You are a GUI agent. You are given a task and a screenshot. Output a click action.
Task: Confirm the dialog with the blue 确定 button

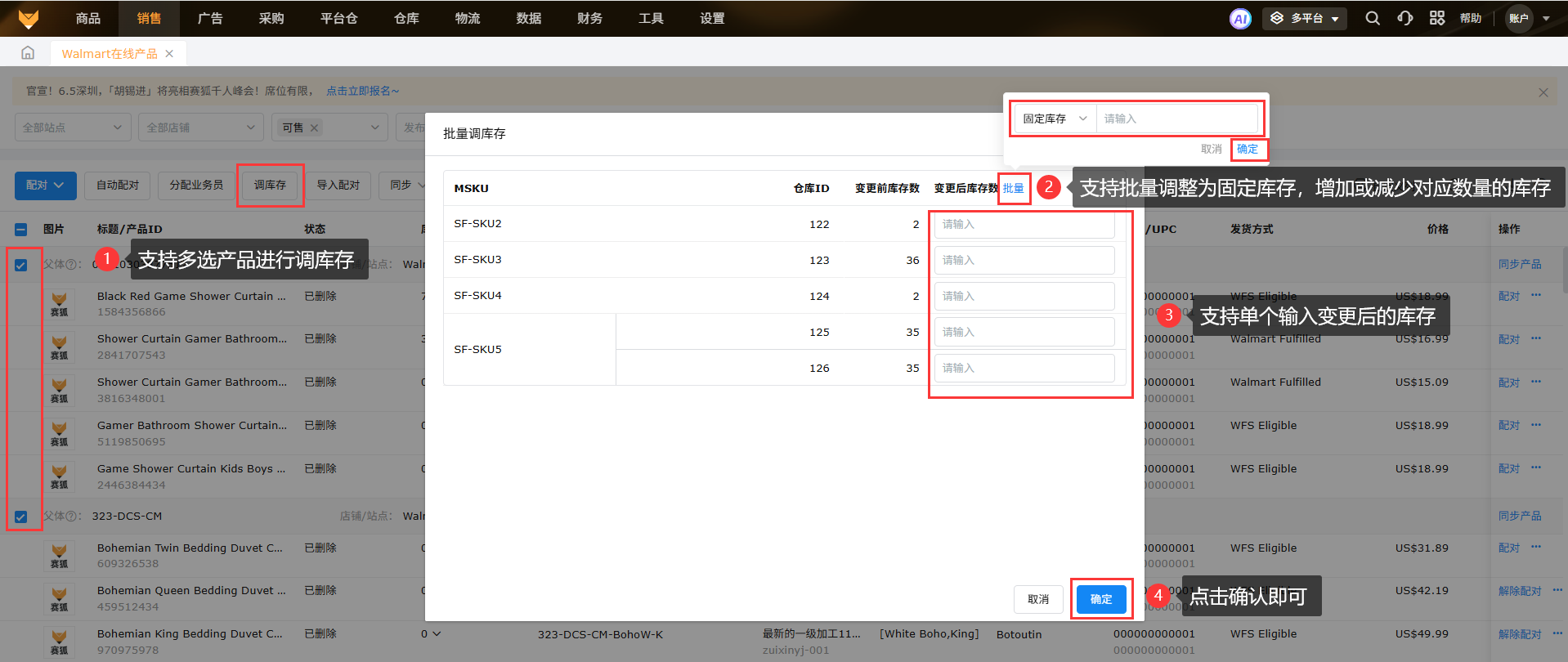(x=1101, y=599)
